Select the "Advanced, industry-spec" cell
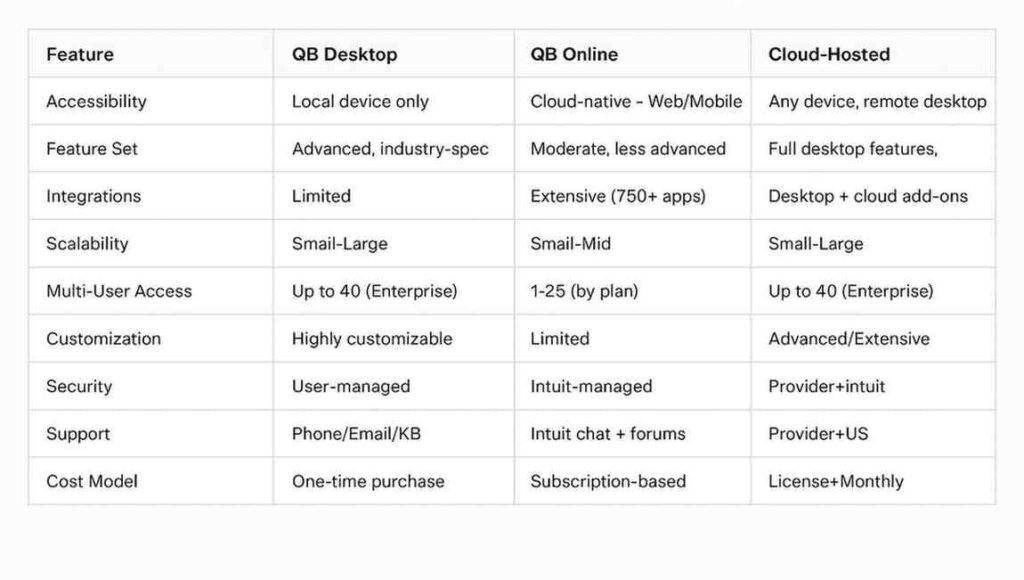Viewport: 1024px width, 580px height. pos(390,149)
